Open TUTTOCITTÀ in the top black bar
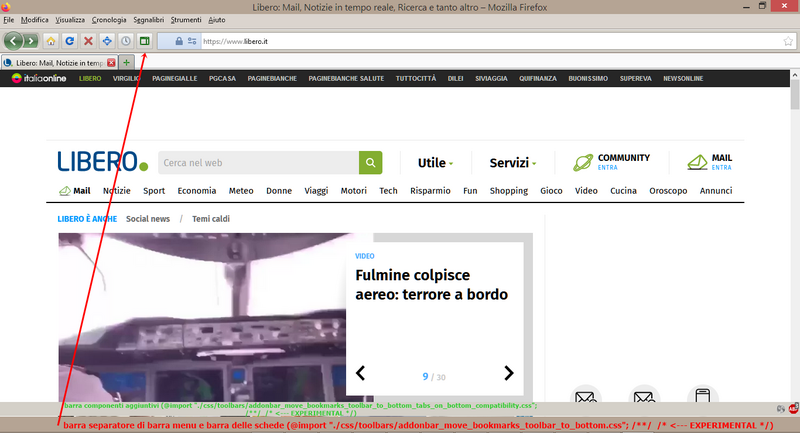Image resolution: width=800 pixels, height=433 pixels. [416, 79]
